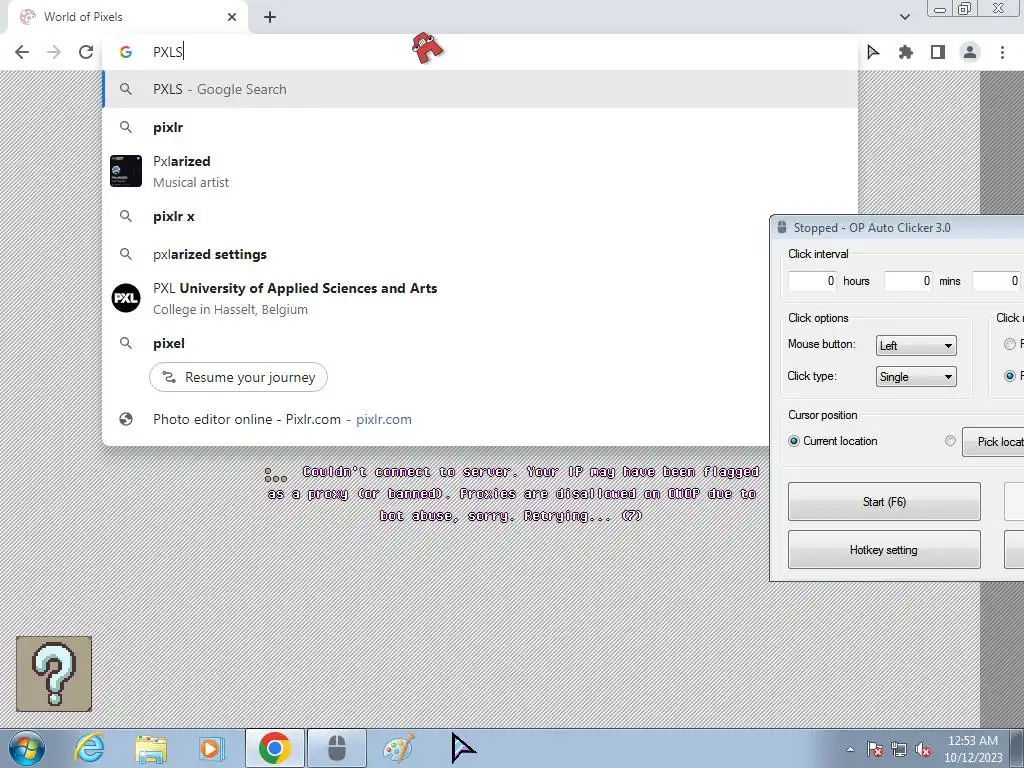Open the tab search chevron
The height and width of the screenshot is (768, 1024).
click(x=904, y=17)
